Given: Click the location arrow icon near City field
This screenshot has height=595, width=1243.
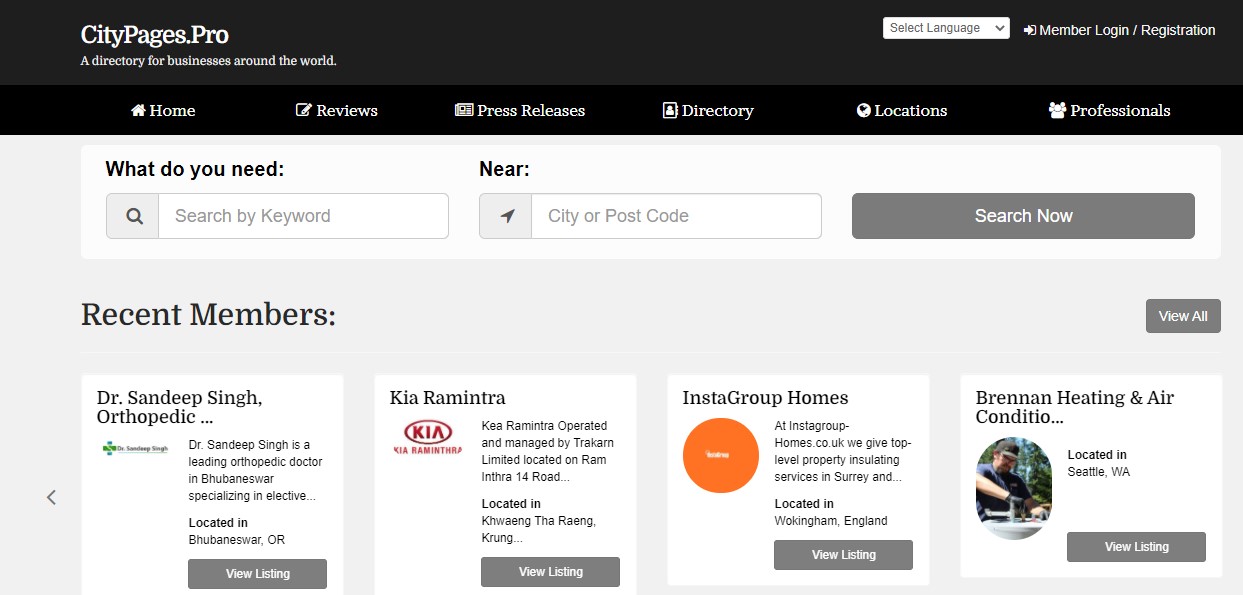Looking at the screenshot, I should pyautogui.click(x=506, y=216).
